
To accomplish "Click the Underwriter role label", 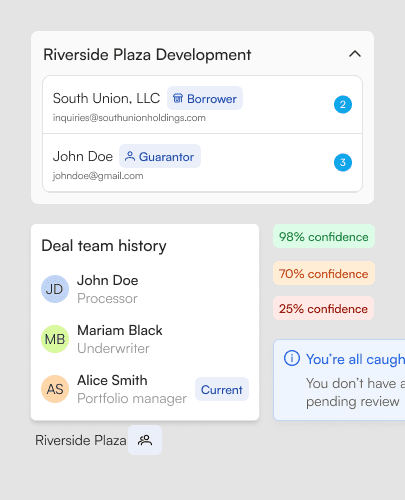I will (113, 348).
